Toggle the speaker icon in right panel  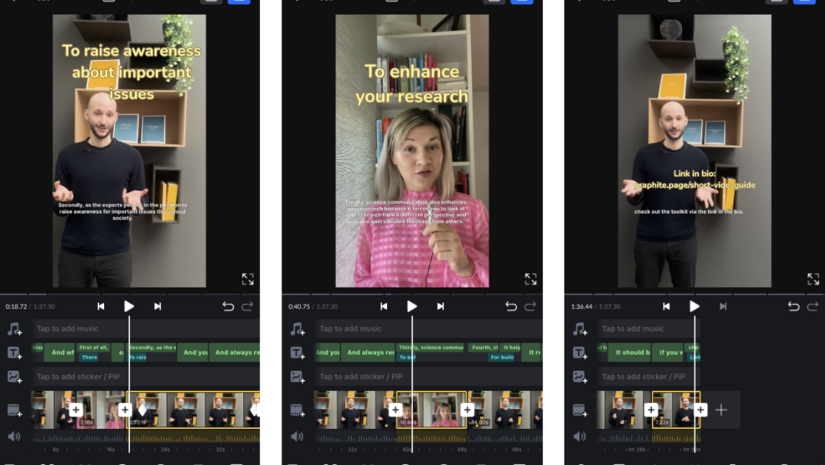[x=579, y=437]
